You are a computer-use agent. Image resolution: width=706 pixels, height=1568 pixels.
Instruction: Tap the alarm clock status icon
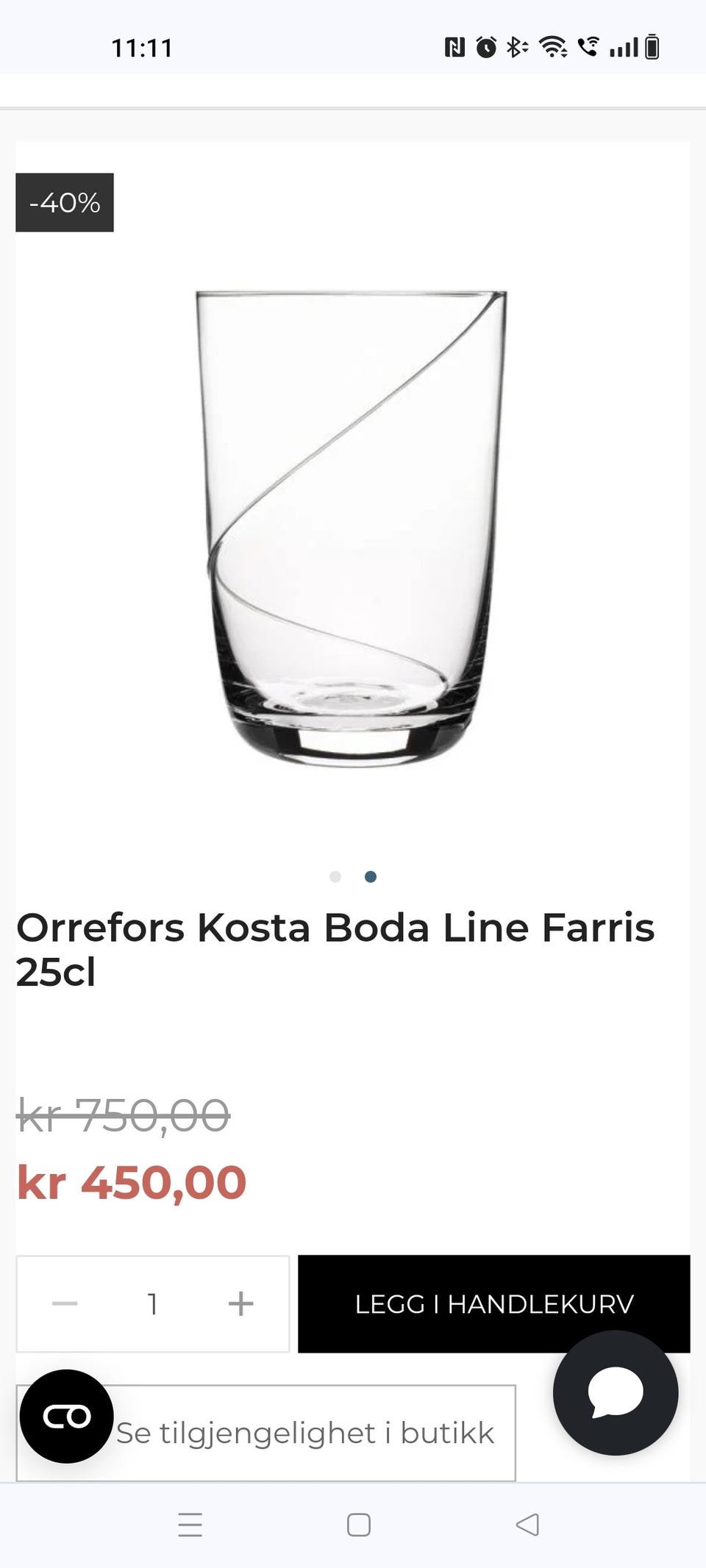pyautogui.click(x=486, y=47)
